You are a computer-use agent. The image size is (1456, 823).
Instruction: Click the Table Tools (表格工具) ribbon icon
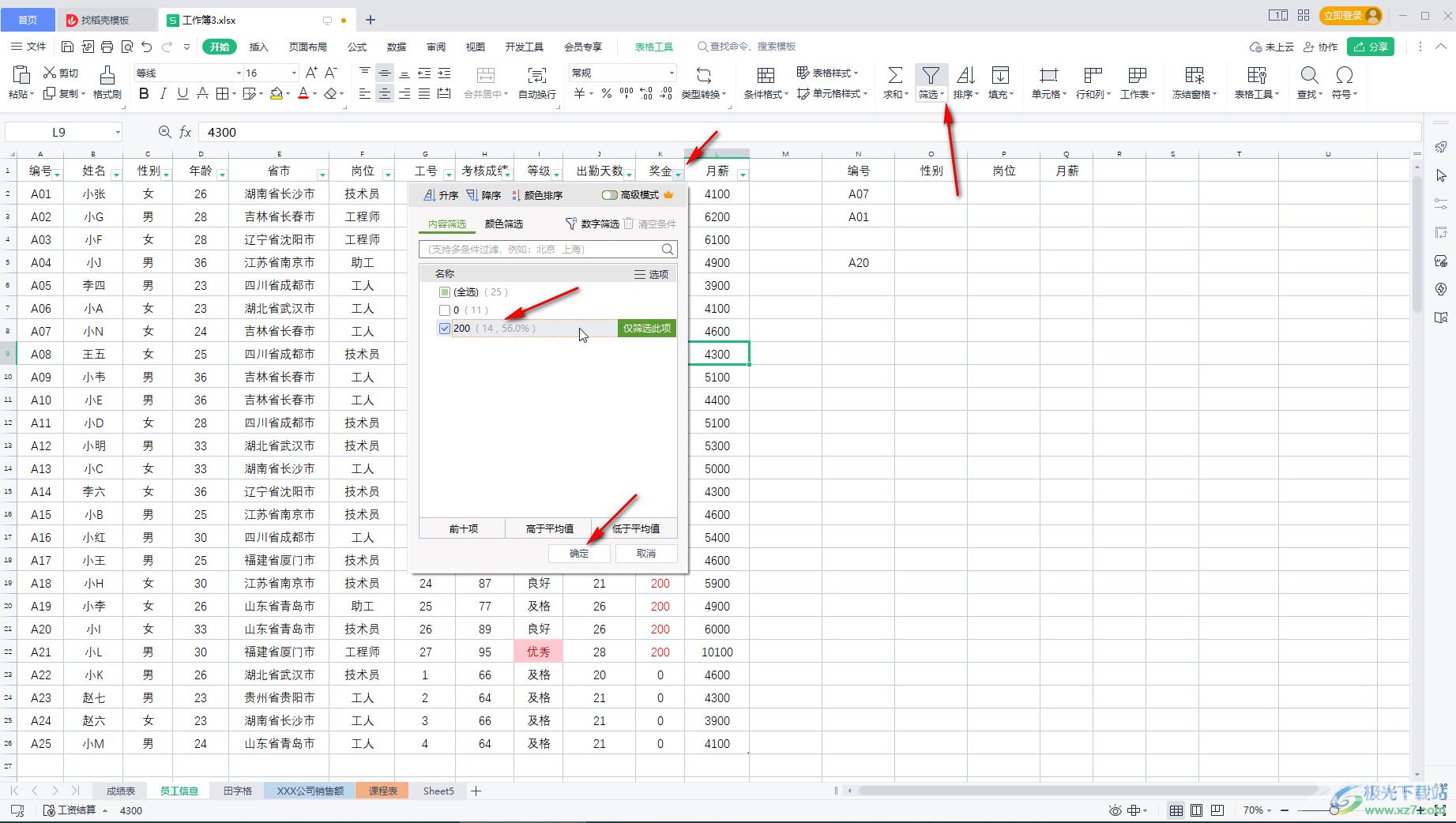click(1256, 74)
